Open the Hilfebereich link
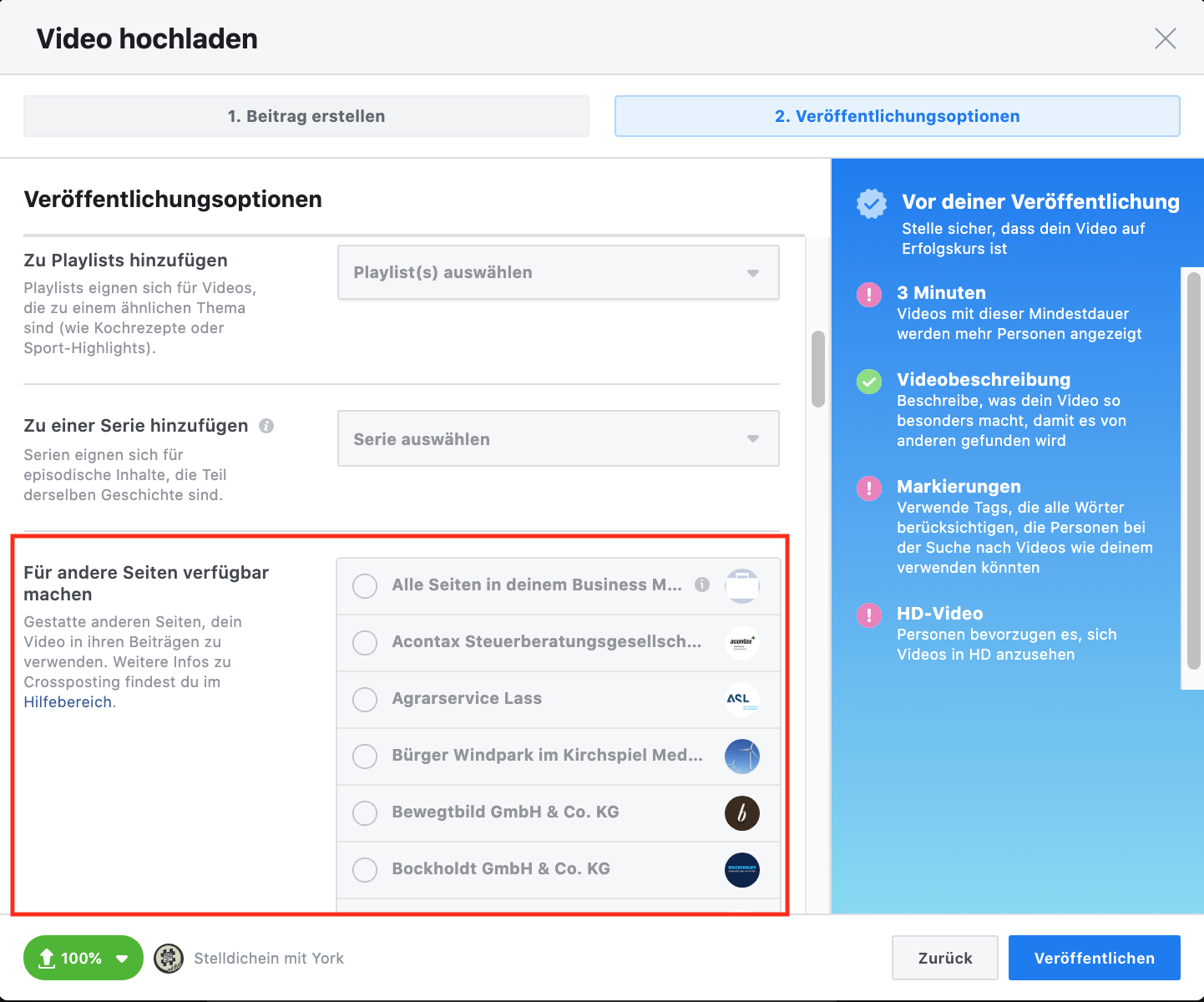Viewport: 1204px width, 1002px height. (x=68, y=702)
